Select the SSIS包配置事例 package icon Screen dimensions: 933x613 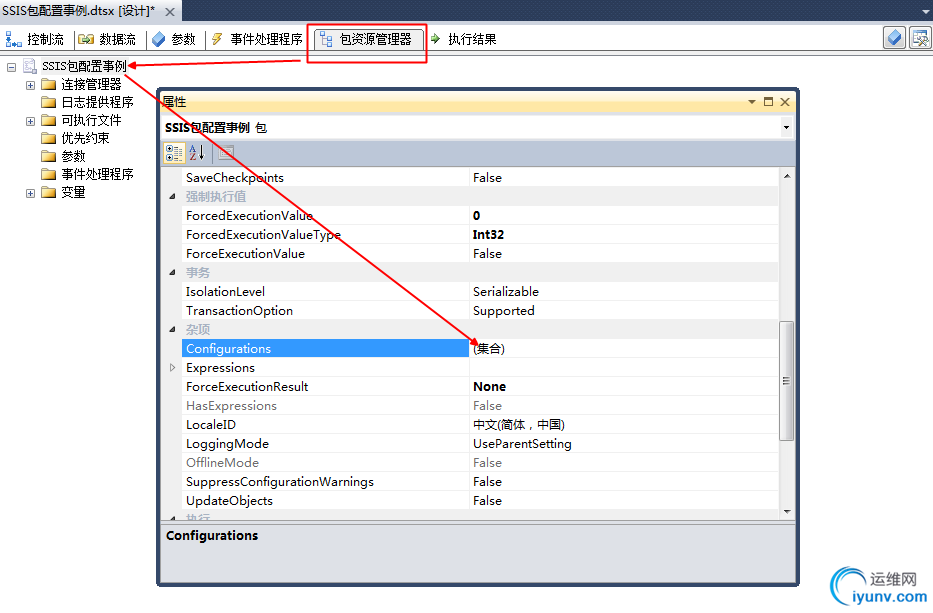pos(30,66)
